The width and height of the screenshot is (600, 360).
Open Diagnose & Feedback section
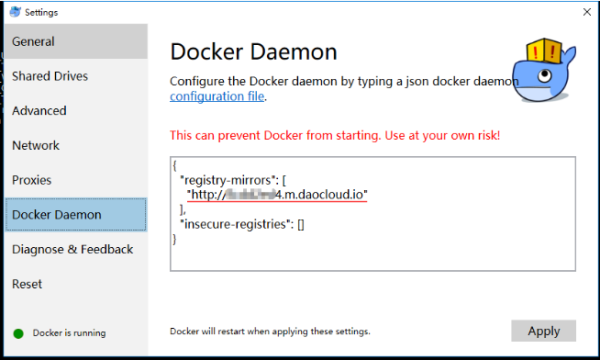coord(76,249)
